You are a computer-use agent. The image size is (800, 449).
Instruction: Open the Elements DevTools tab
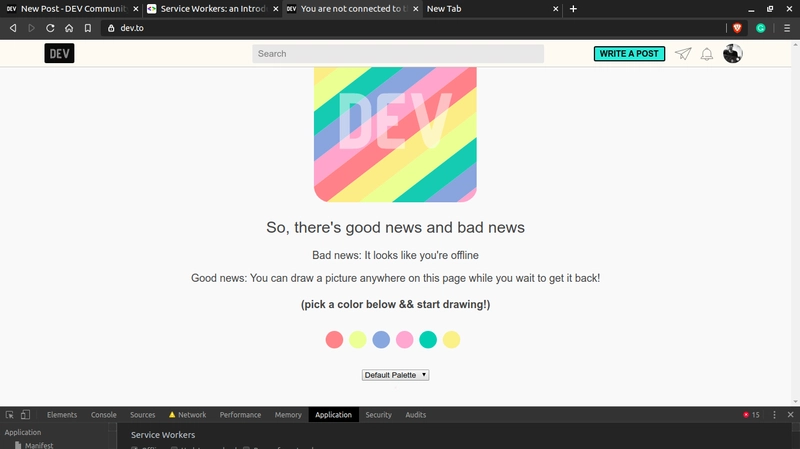62,415
